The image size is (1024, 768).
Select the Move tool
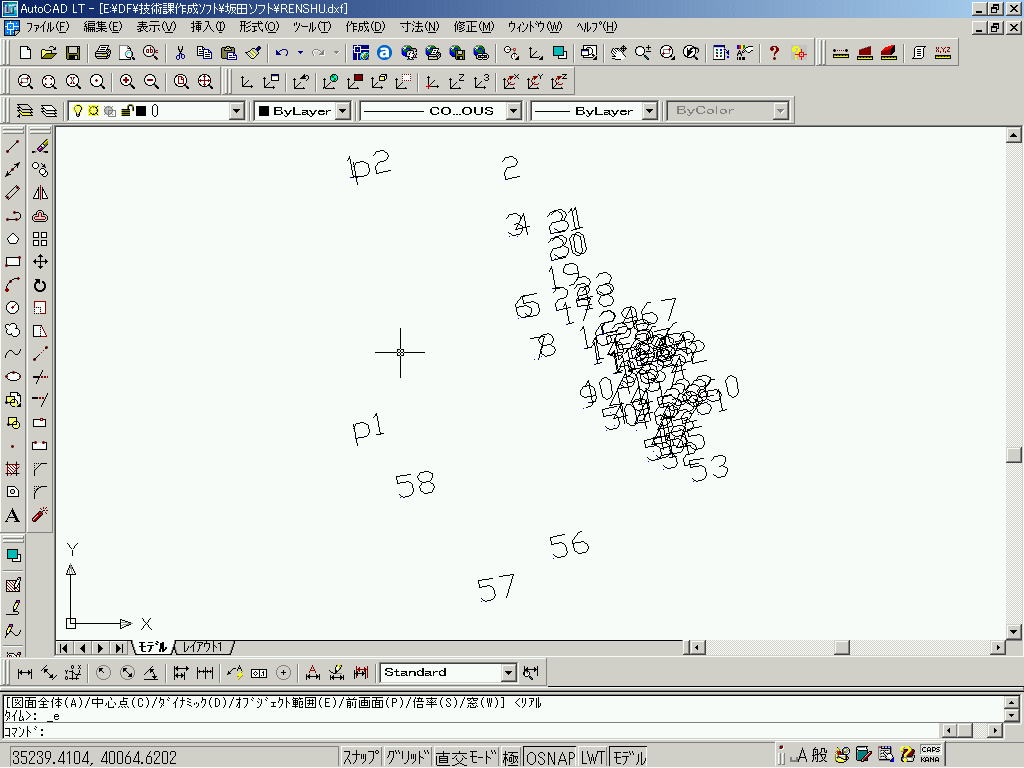pyautogui.click(x=40, y=262)
